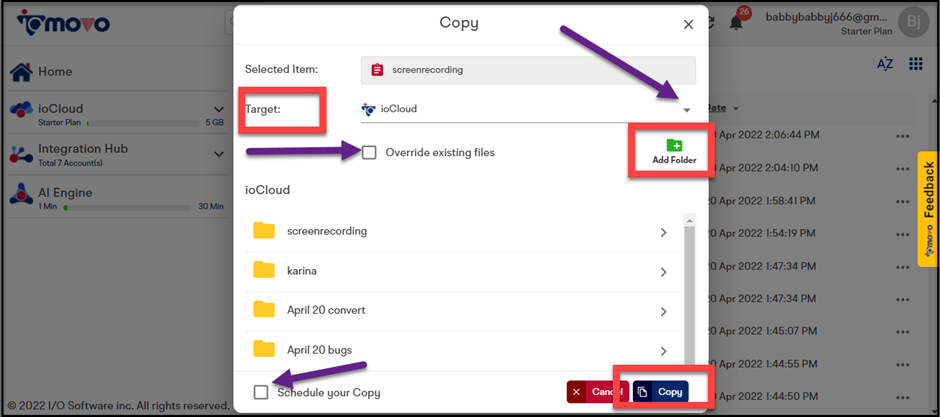Close the Copy dialog with X
The height and width of the screenshot is (417, 940).
(688, 25)
